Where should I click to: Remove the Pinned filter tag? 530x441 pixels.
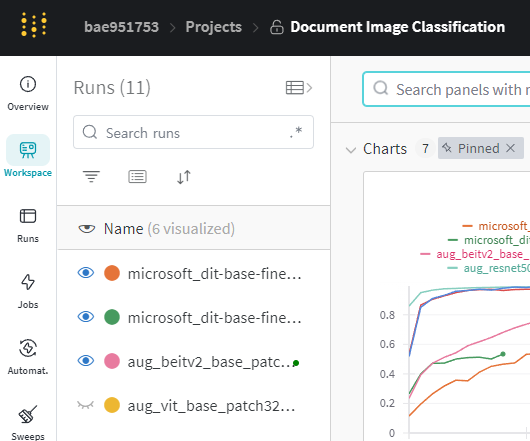(511, 148)
